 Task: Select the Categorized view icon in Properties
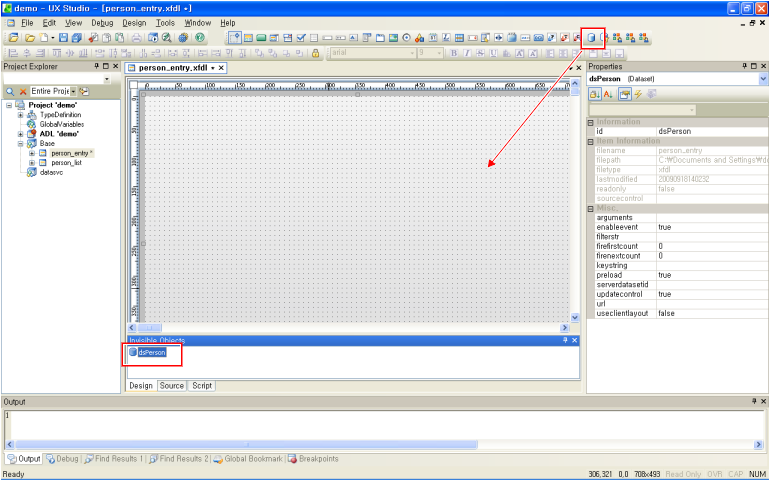tap(594, 94)
